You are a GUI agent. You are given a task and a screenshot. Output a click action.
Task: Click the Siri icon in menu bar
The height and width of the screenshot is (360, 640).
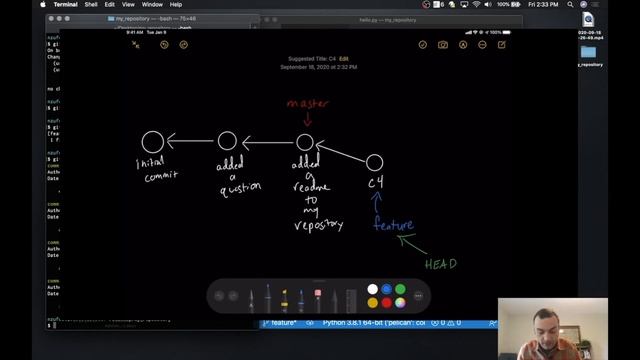point(583,4)
